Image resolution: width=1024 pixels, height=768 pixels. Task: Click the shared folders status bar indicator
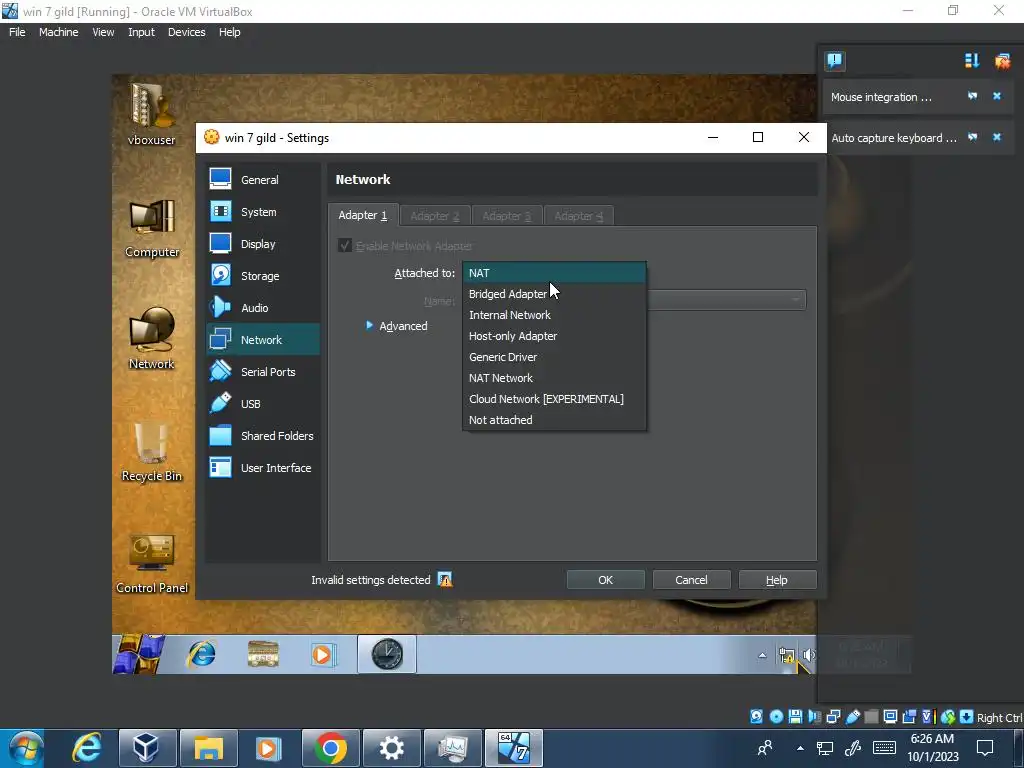pyautogui.click(x=872, y=717)
